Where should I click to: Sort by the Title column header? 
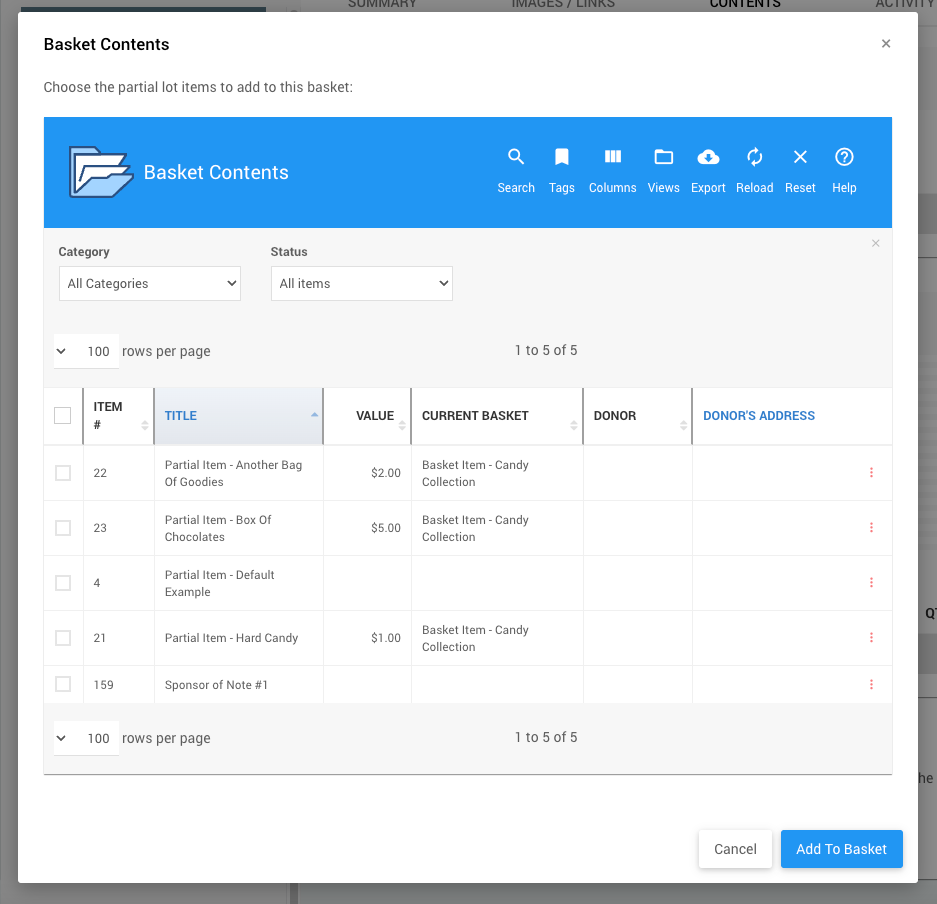coord(181,416)
